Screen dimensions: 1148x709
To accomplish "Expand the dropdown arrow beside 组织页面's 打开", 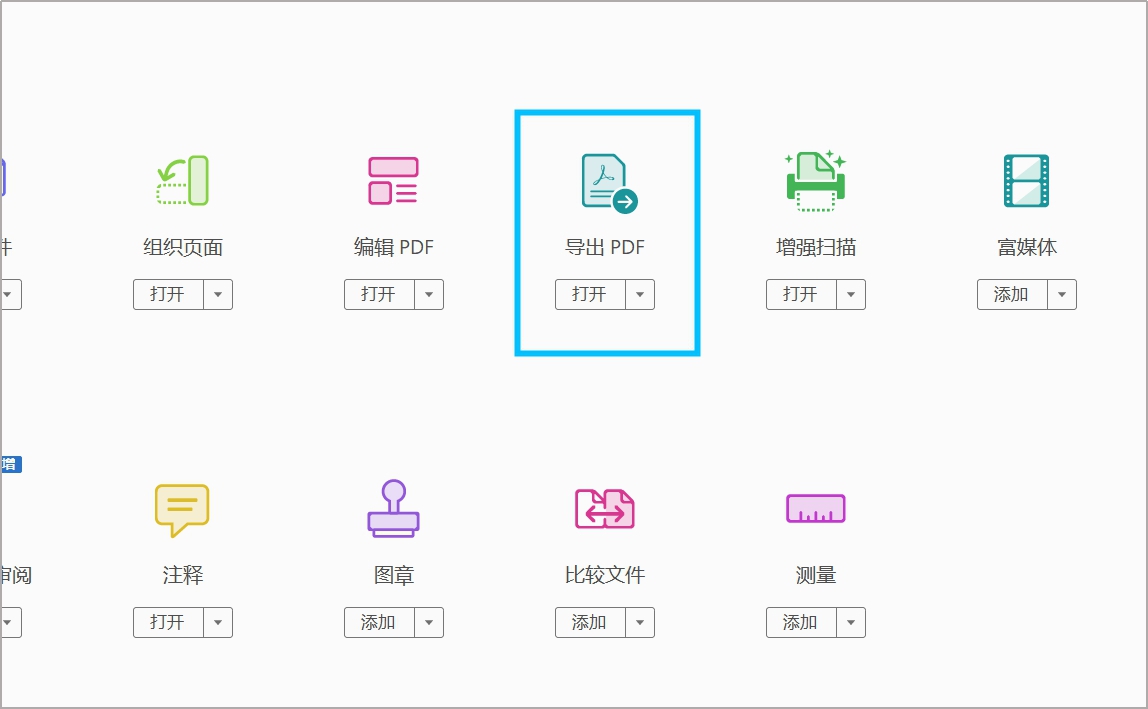I will coord(218,294).
